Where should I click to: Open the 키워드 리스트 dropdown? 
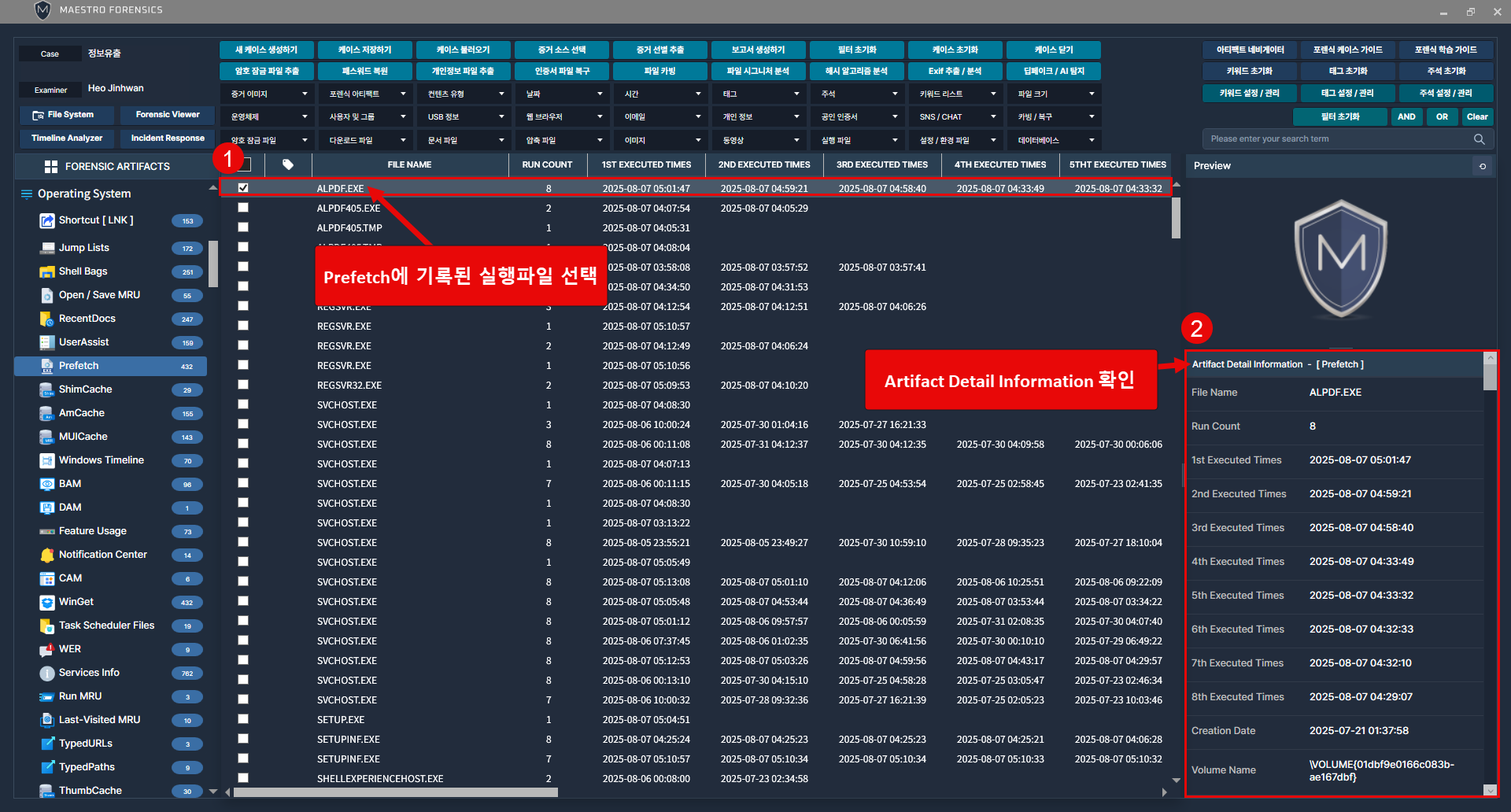pyautogui.click(x=955, y=94)
